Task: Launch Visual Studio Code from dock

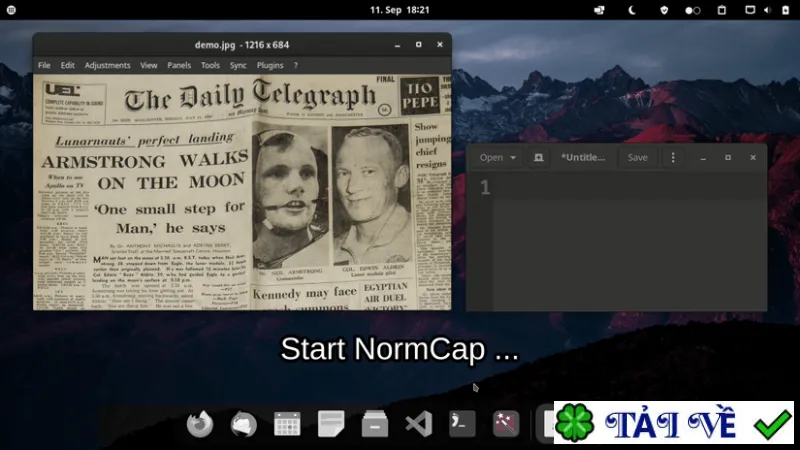Action: (418, 424)
